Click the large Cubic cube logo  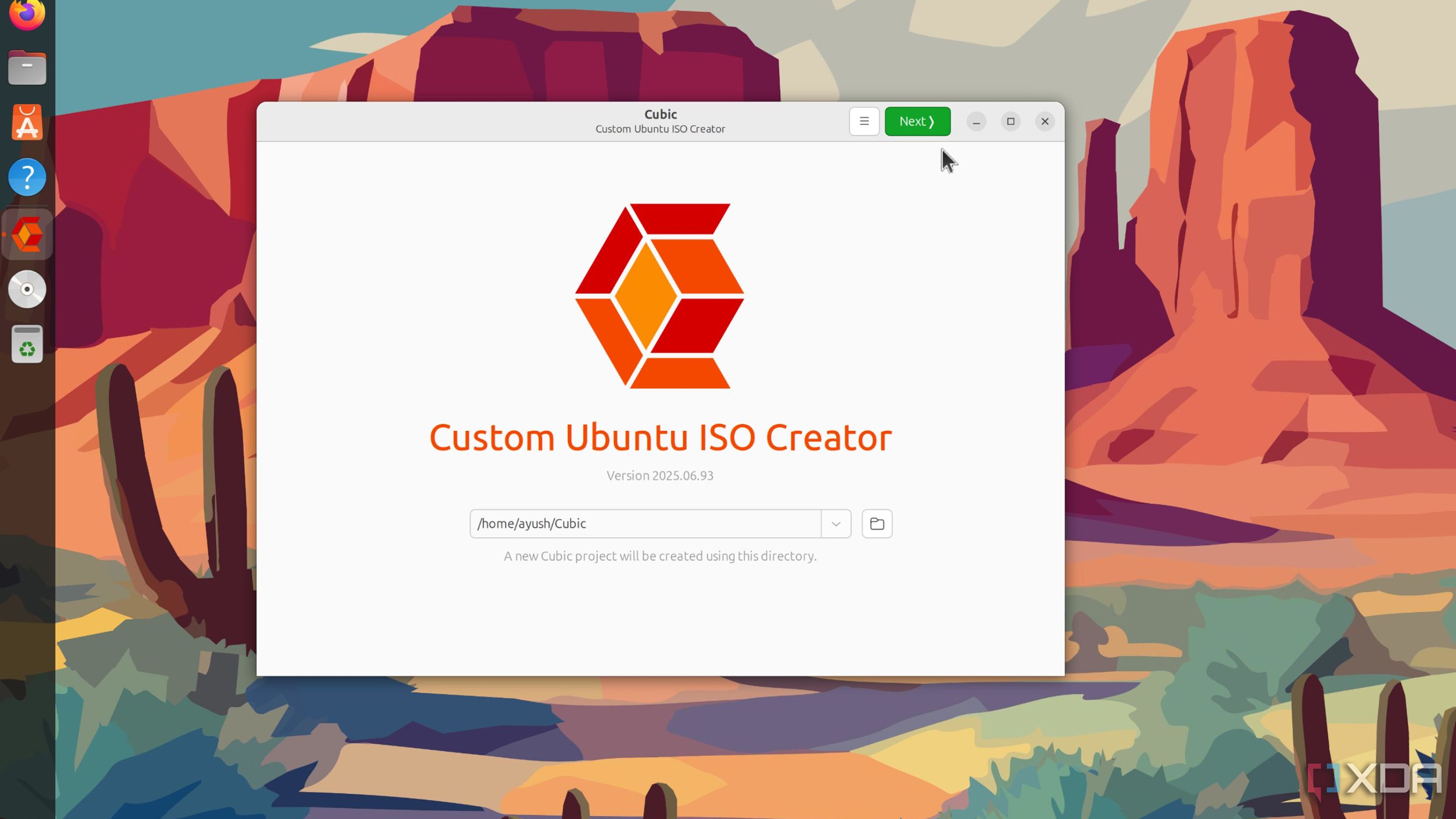coord(660,296)
